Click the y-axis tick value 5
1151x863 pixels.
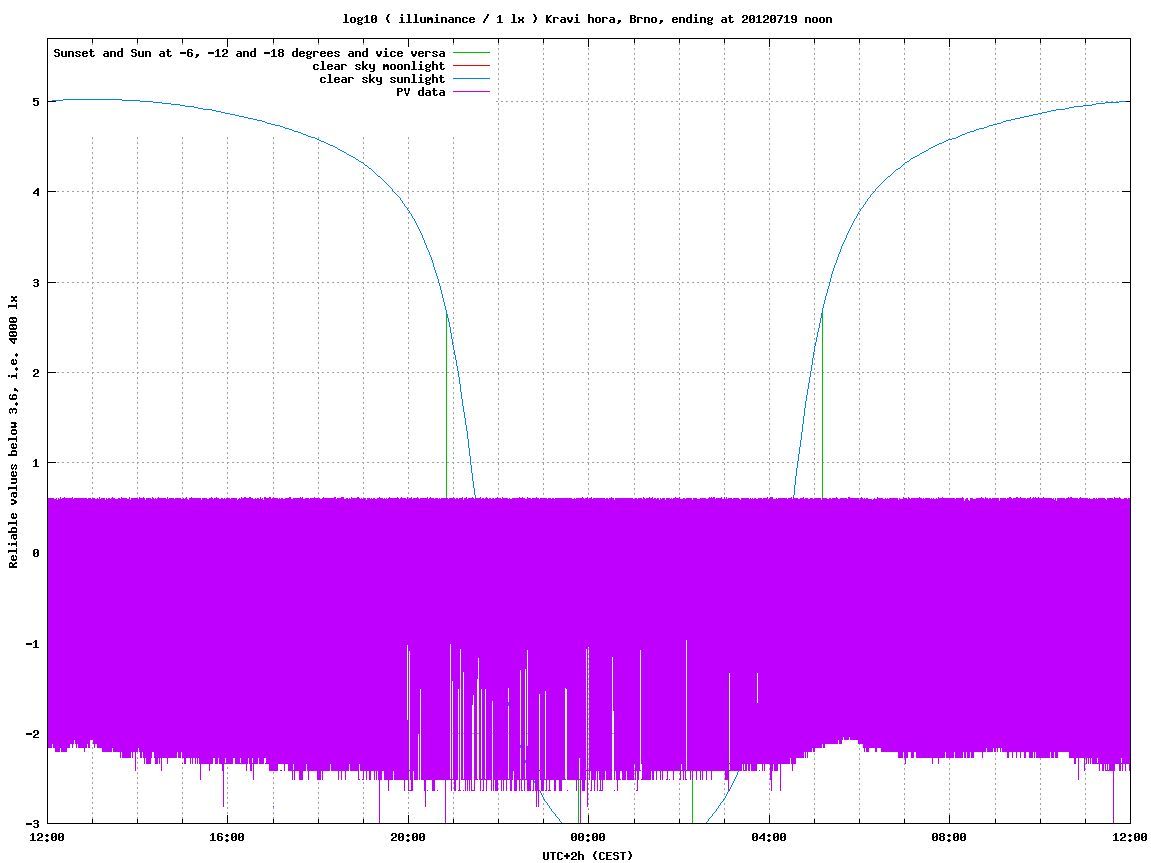pos(35,102)
